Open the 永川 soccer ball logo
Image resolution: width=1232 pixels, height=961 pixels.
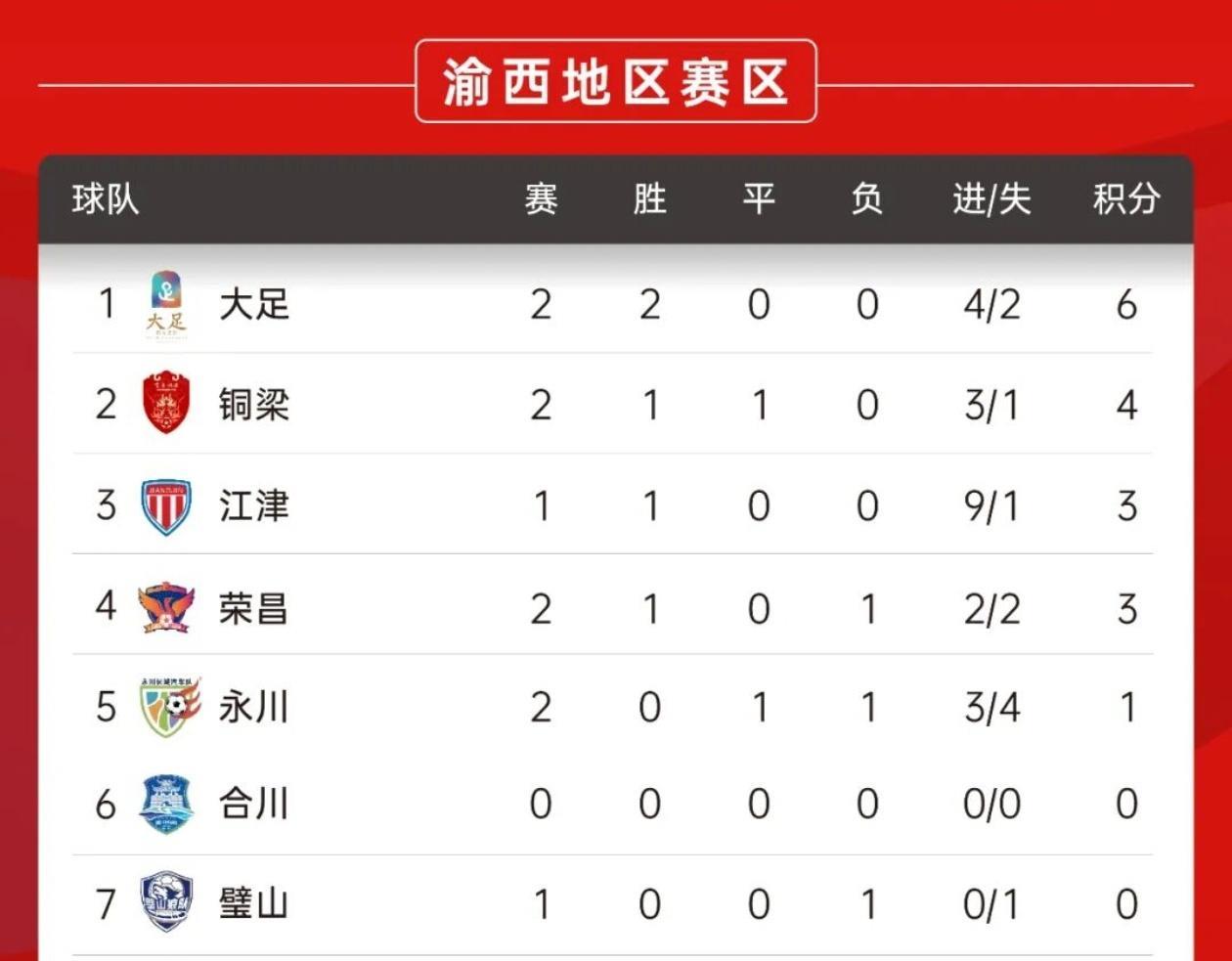168,706
